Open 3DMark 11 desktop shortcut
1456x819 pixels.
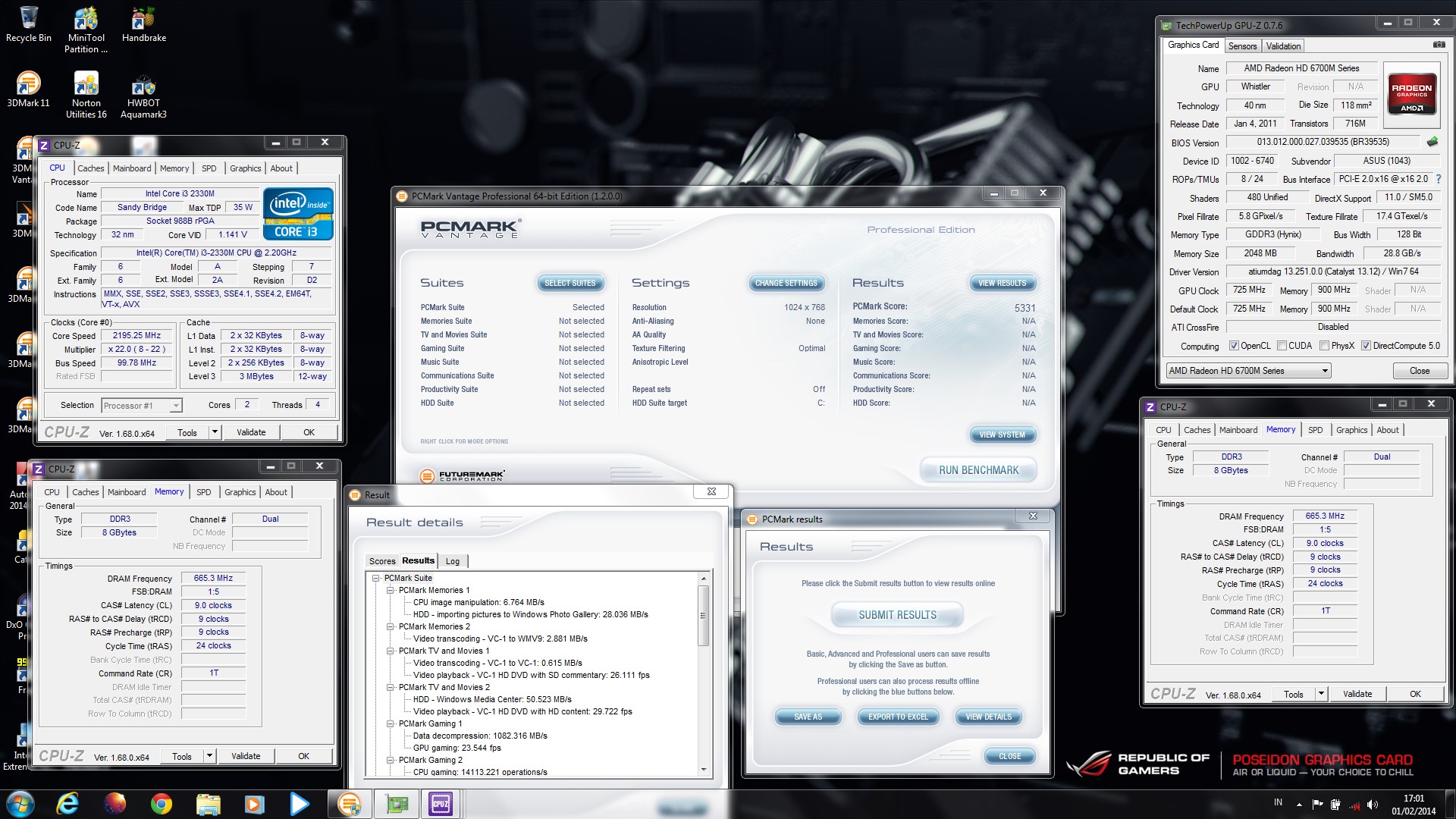pos(28,89)
